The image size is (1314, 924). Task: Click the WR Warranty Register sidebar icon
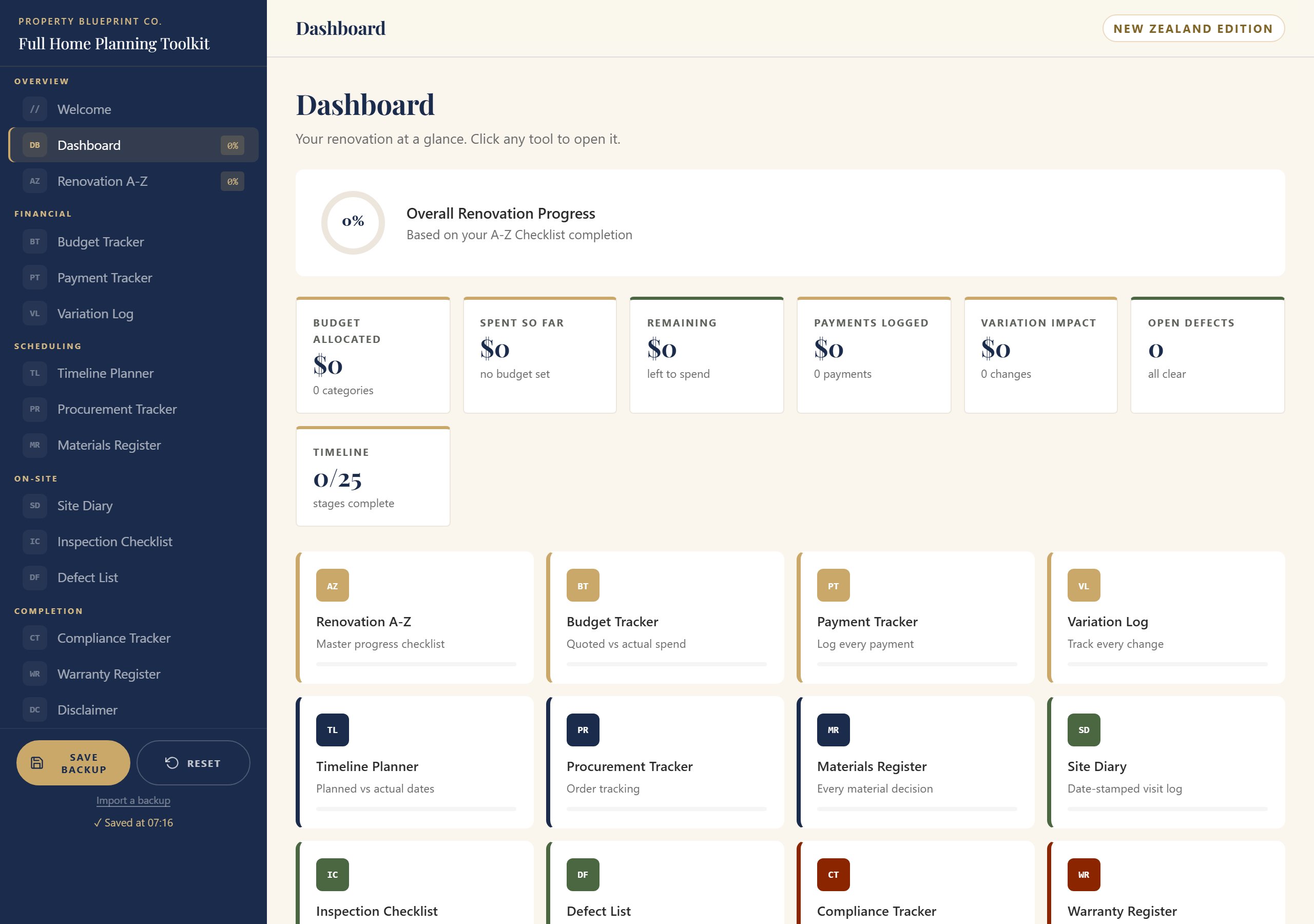[x=35, y=675]
